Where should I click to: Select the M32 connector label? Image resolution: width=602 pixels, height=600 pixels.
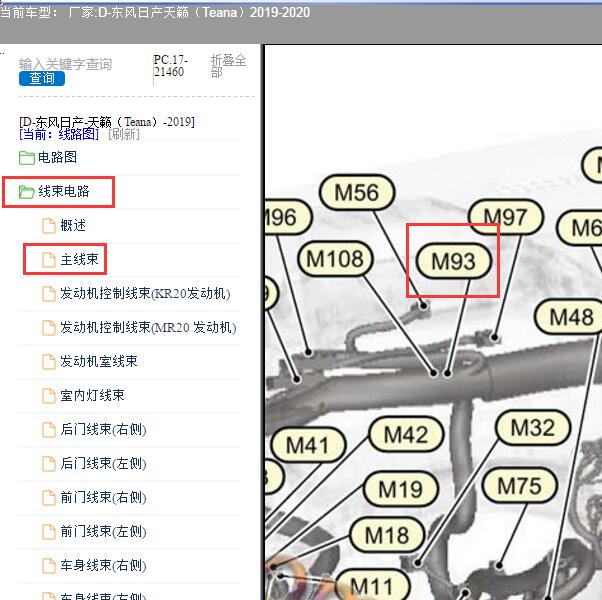point(533,427)
